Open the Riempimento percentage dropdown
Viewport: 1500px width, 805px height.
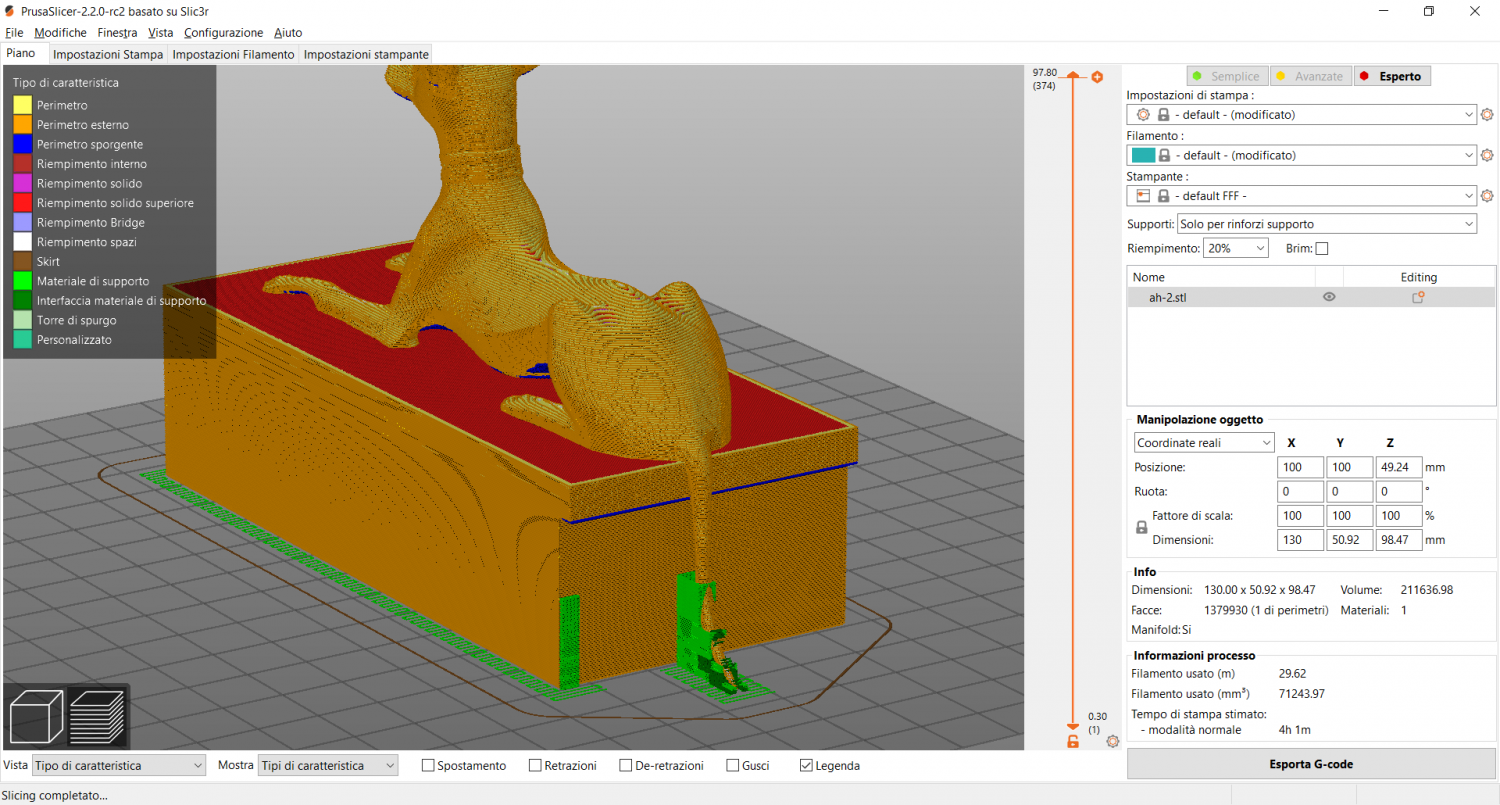click(x=1236, y=248)
